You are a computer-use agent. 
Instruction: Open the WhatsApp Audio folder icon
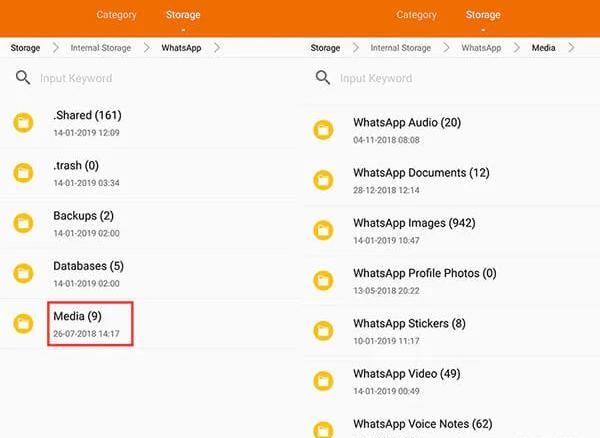click(x=323, y=130)
